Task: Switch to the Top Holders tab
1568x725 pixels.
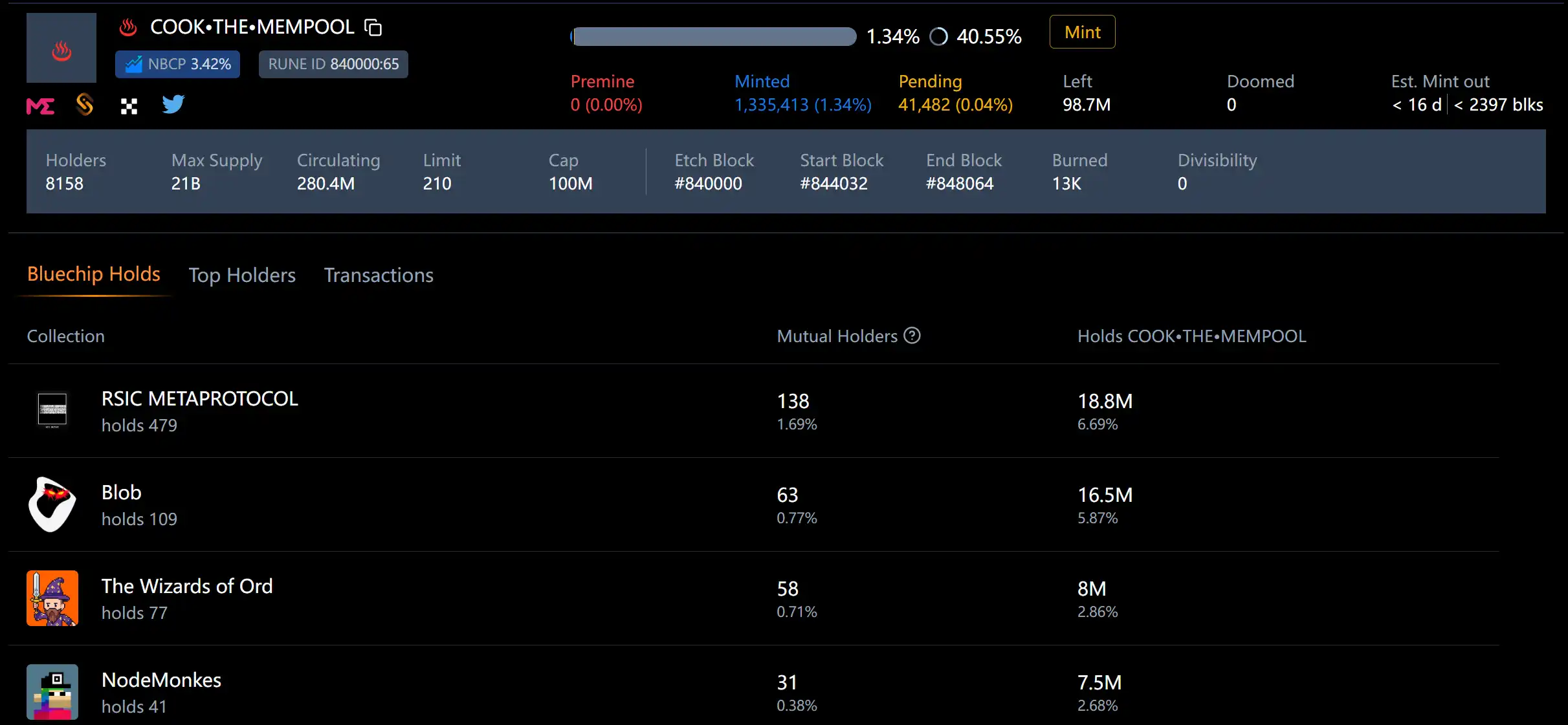Action: tap(242, 276)
